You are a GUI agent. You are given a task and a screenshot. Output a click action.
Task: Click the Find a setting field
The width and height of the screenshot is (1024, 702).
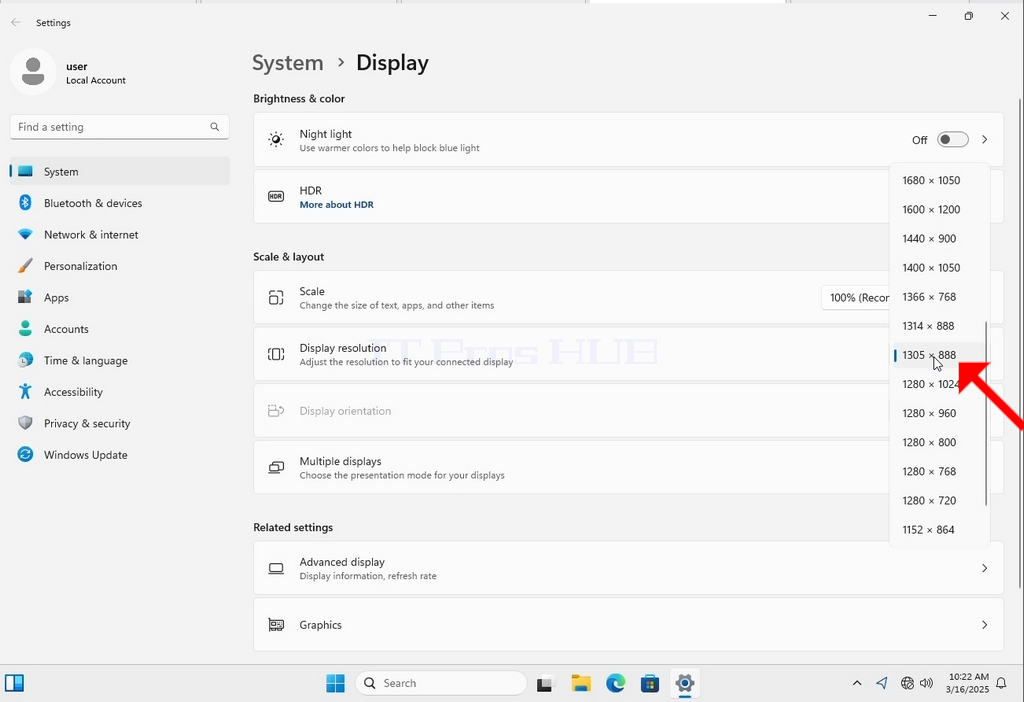[120, 127]
